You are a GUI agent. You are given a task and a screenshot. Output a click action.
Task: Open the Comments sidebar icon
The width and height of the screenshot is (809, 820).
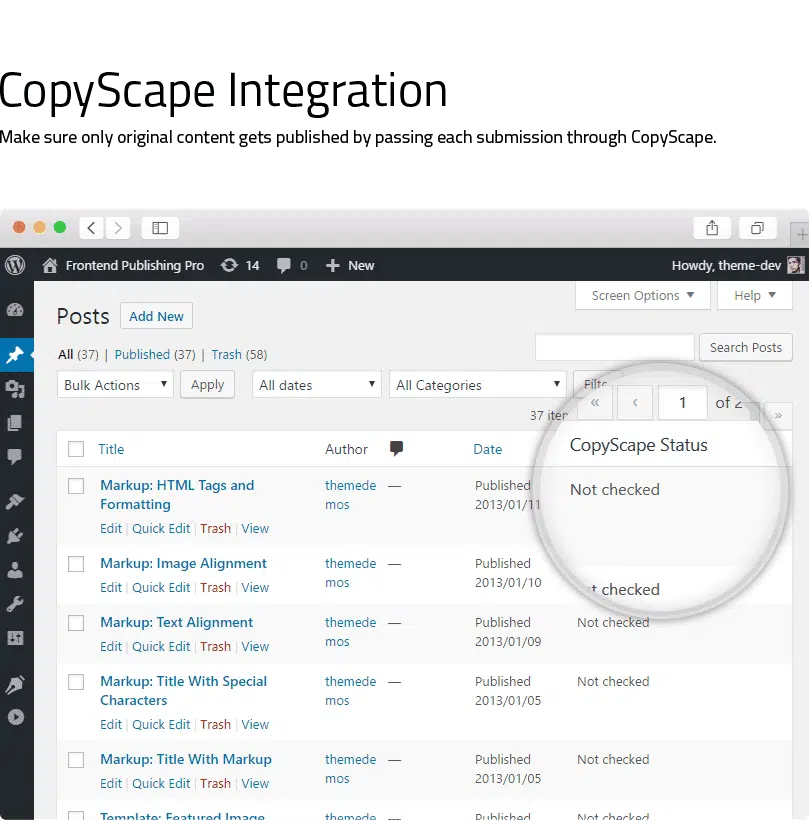(15, 457)
